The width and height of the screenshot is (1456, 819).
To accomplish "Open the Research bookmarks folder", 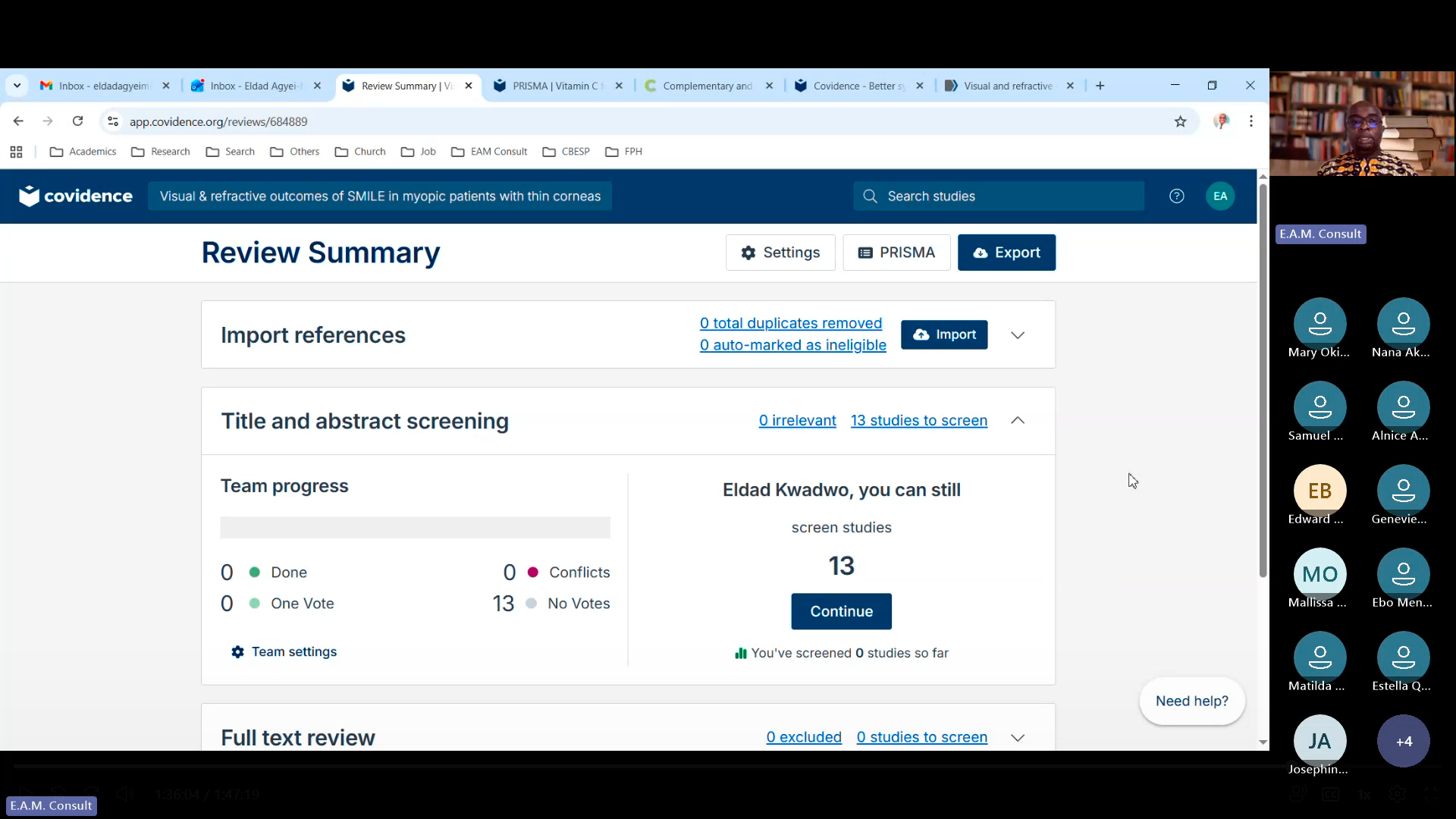I will click(161, 152).
